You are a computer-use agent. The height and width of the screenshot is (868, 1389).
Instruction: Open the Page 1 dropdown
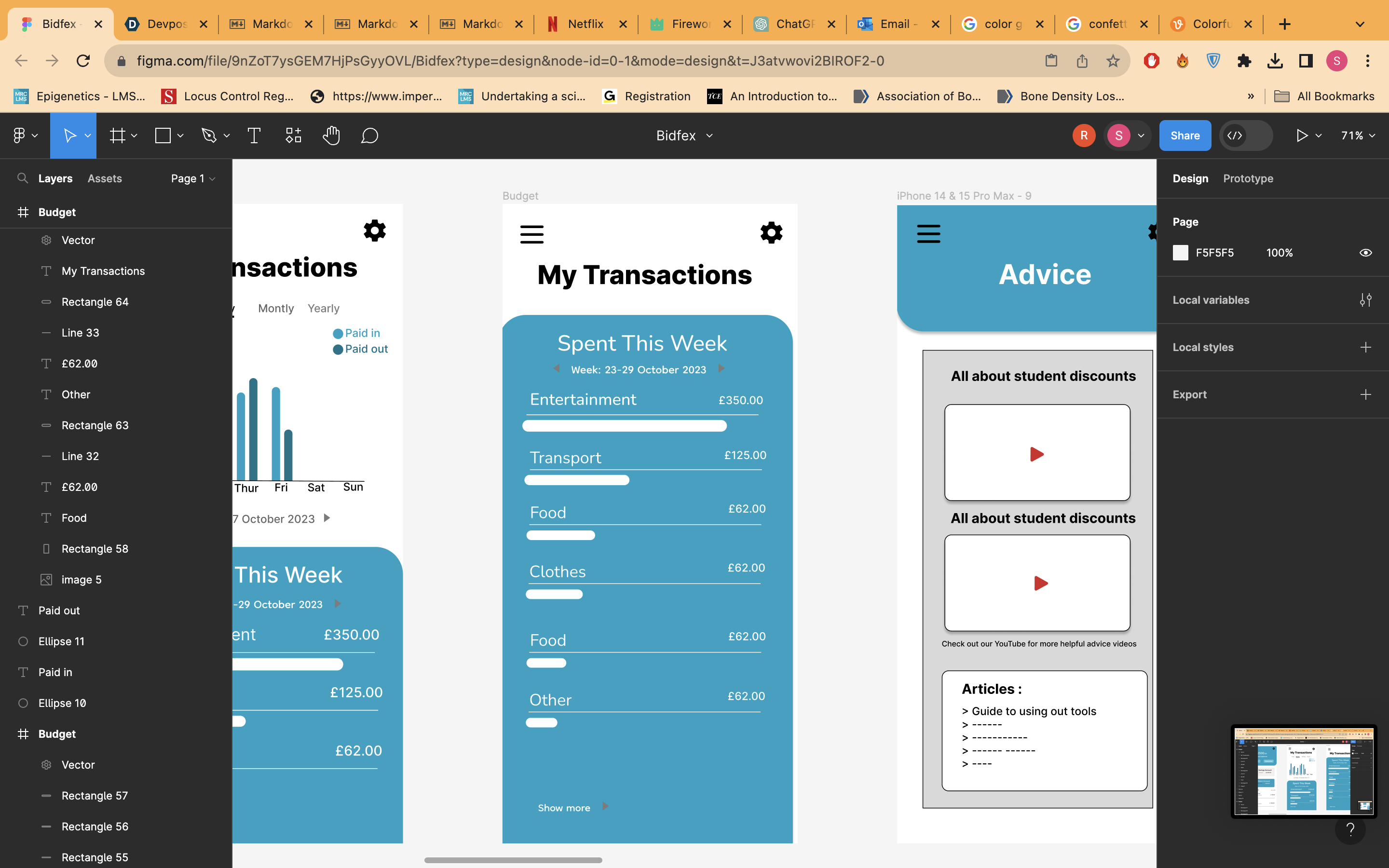[x=193, y=178]
